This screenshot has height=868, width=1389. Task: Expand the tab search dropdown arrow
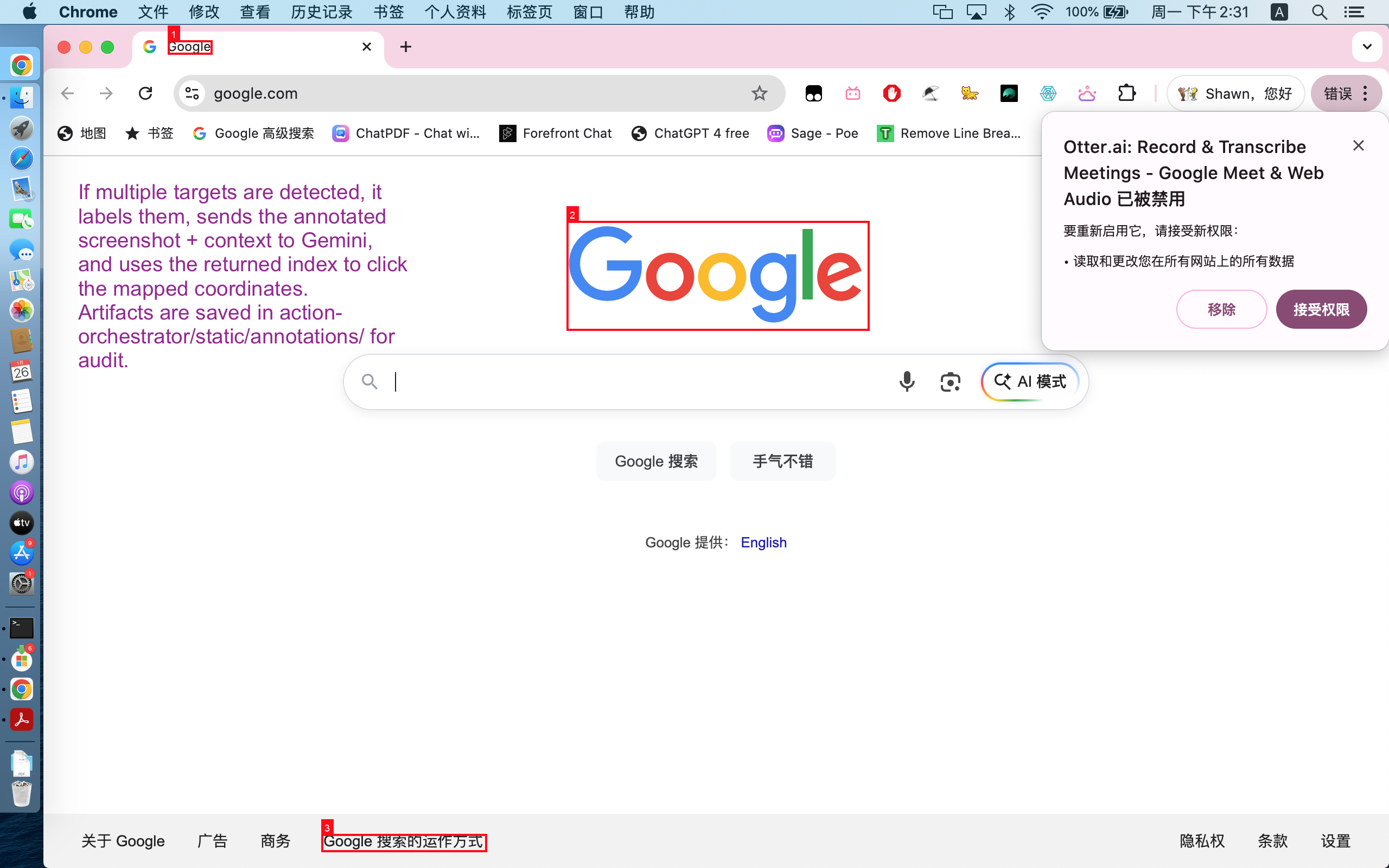[x=1367, y=47]
